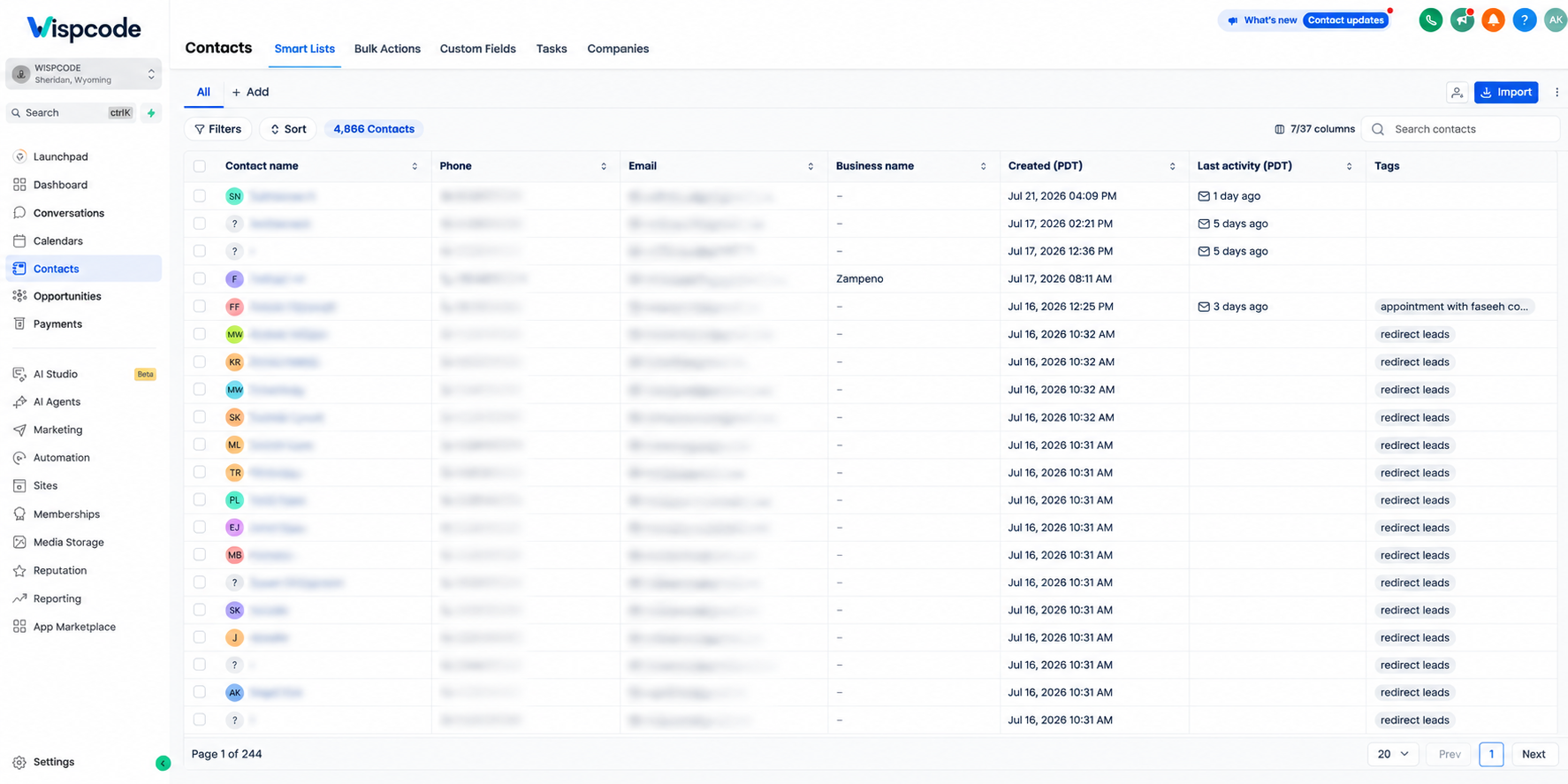1568x784 pixels.
Task: Click the + Add smart list button
Action: click(x=250, y=92)
